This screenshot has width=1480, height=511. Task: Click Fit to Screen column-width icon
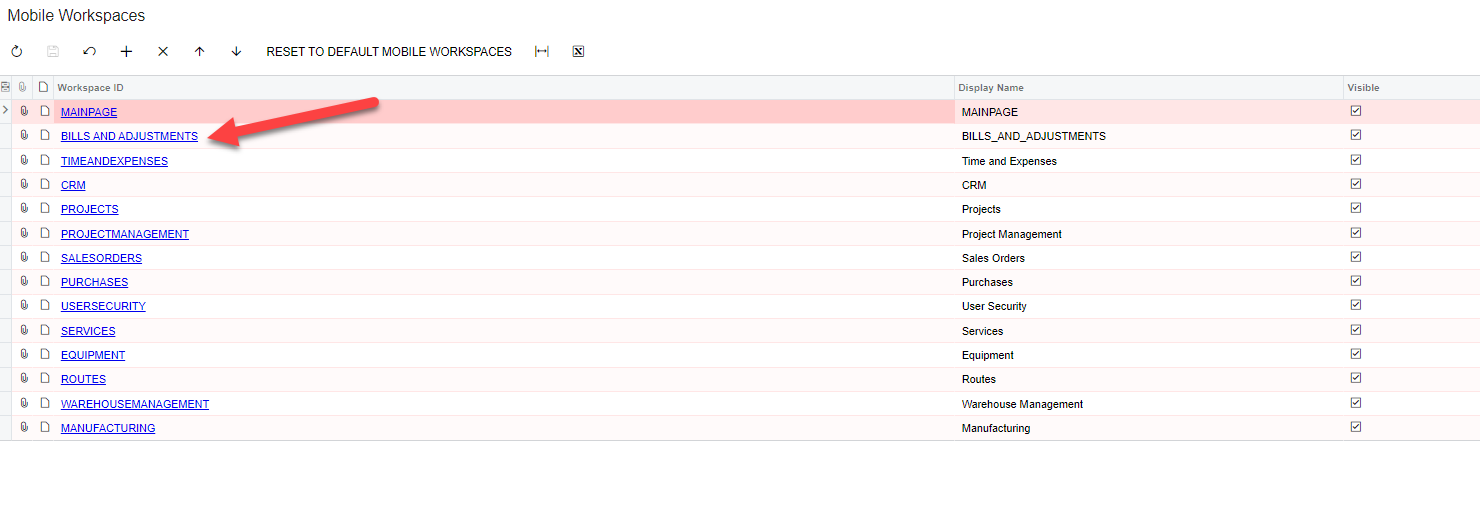(542, 51)
